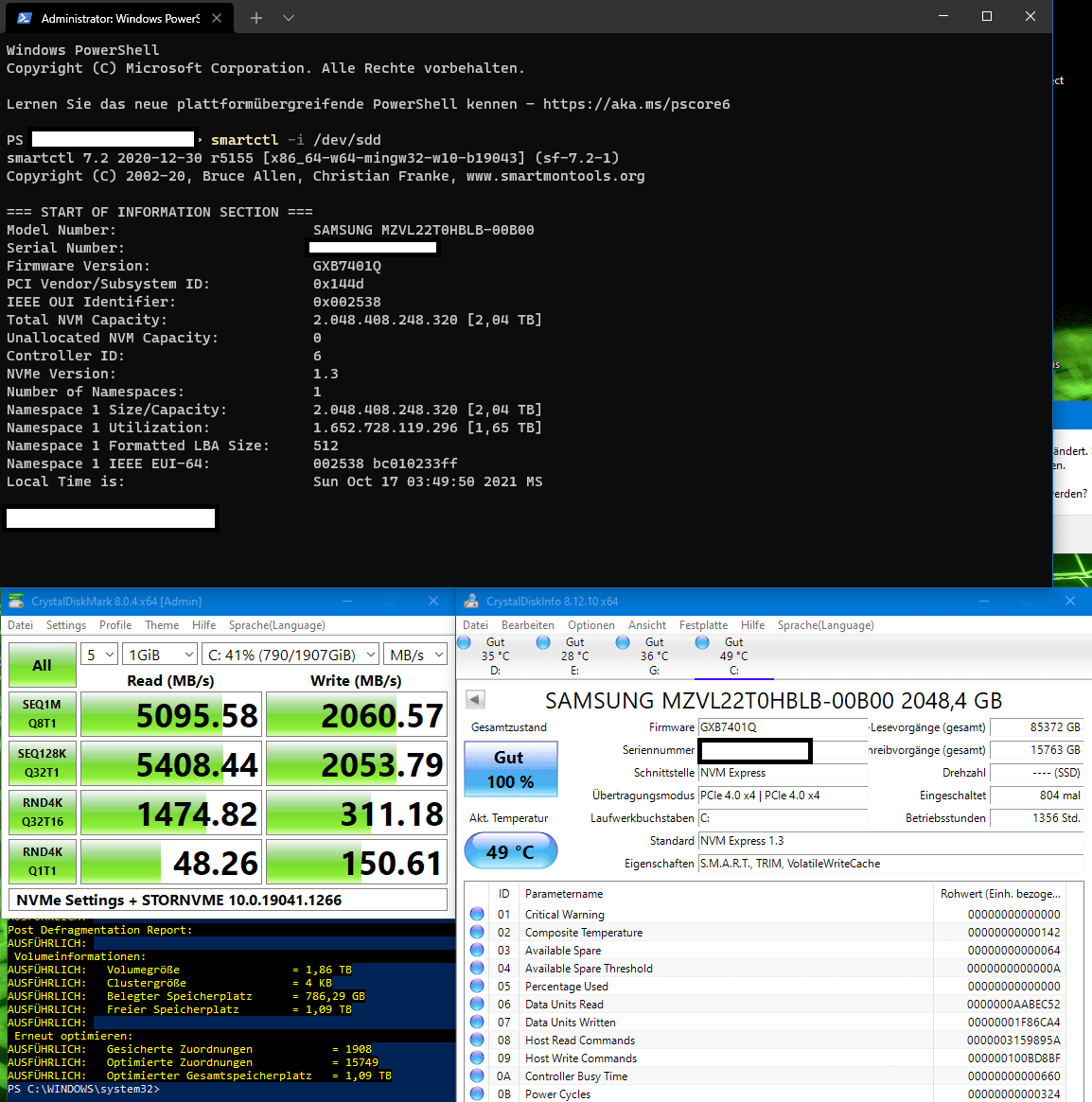Image resolution: width=1092 pixels, height=1102 pixels.
Task: Click the Available Spare status circle
Action: click(x=478, y=951)
